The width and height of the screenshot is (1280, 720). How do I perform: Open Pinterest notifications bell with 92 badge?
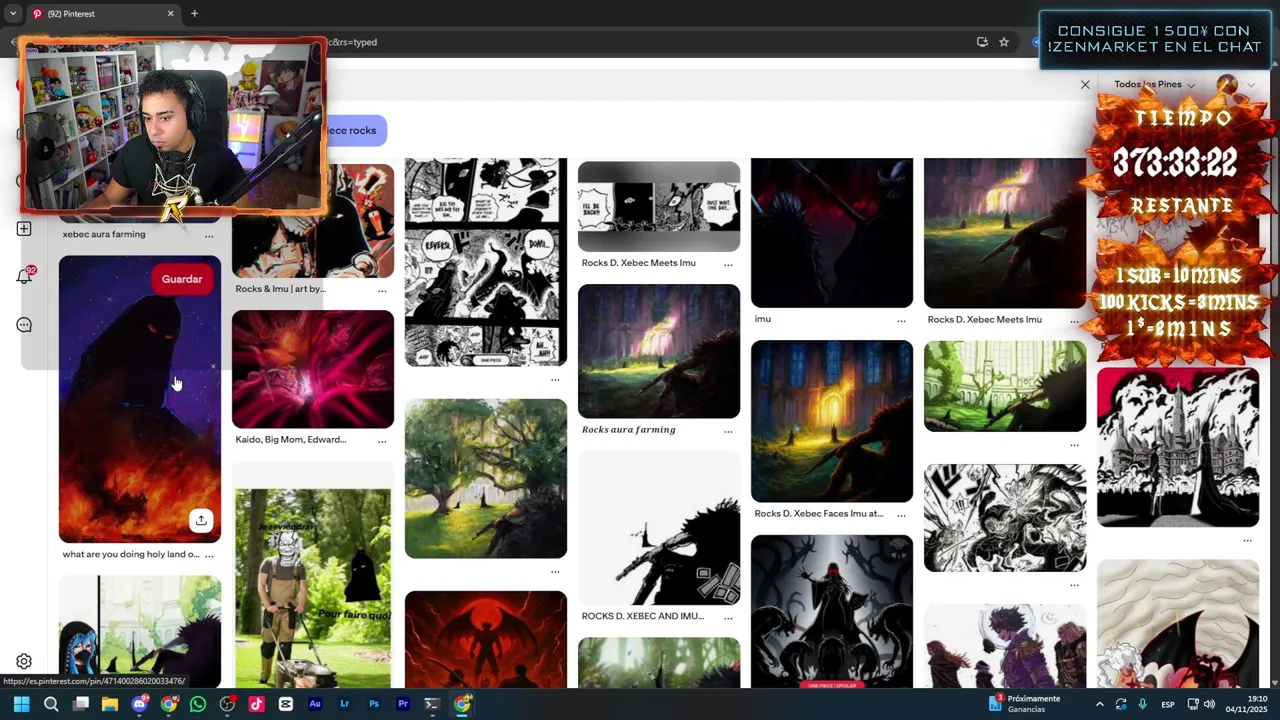25,276
